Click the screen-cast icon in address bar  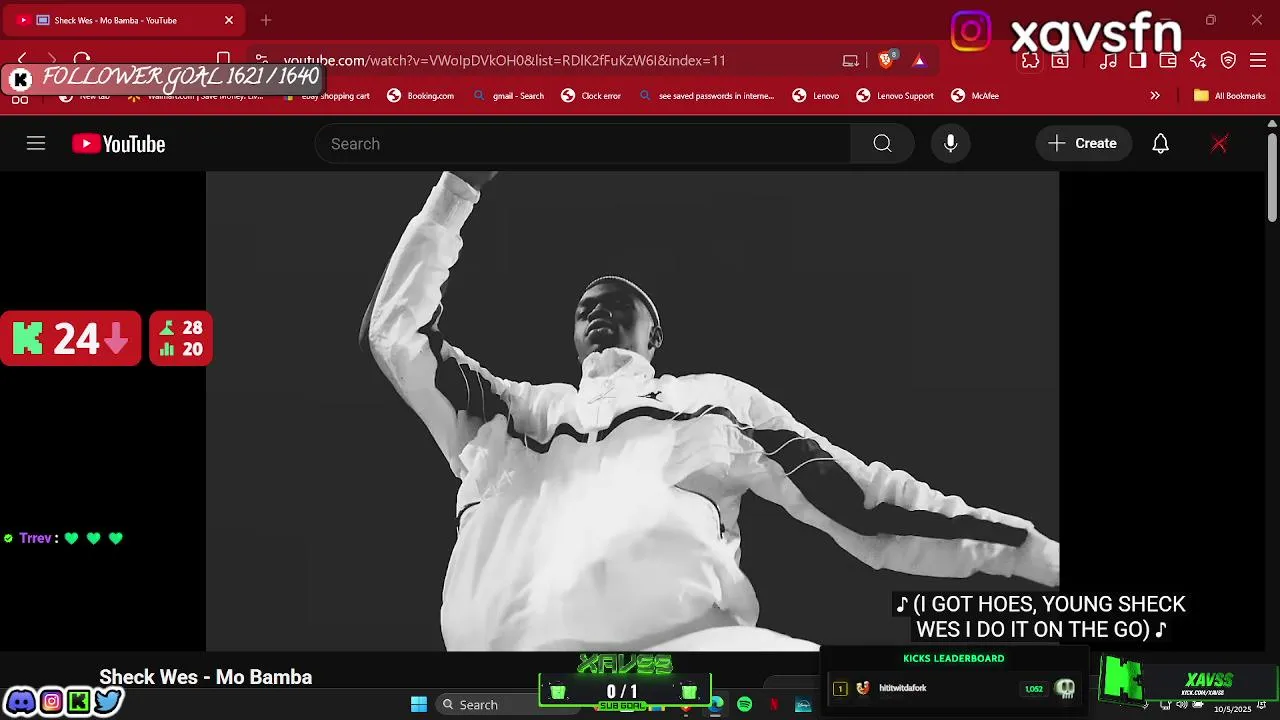pyautogui.click(x=851, y=60)
